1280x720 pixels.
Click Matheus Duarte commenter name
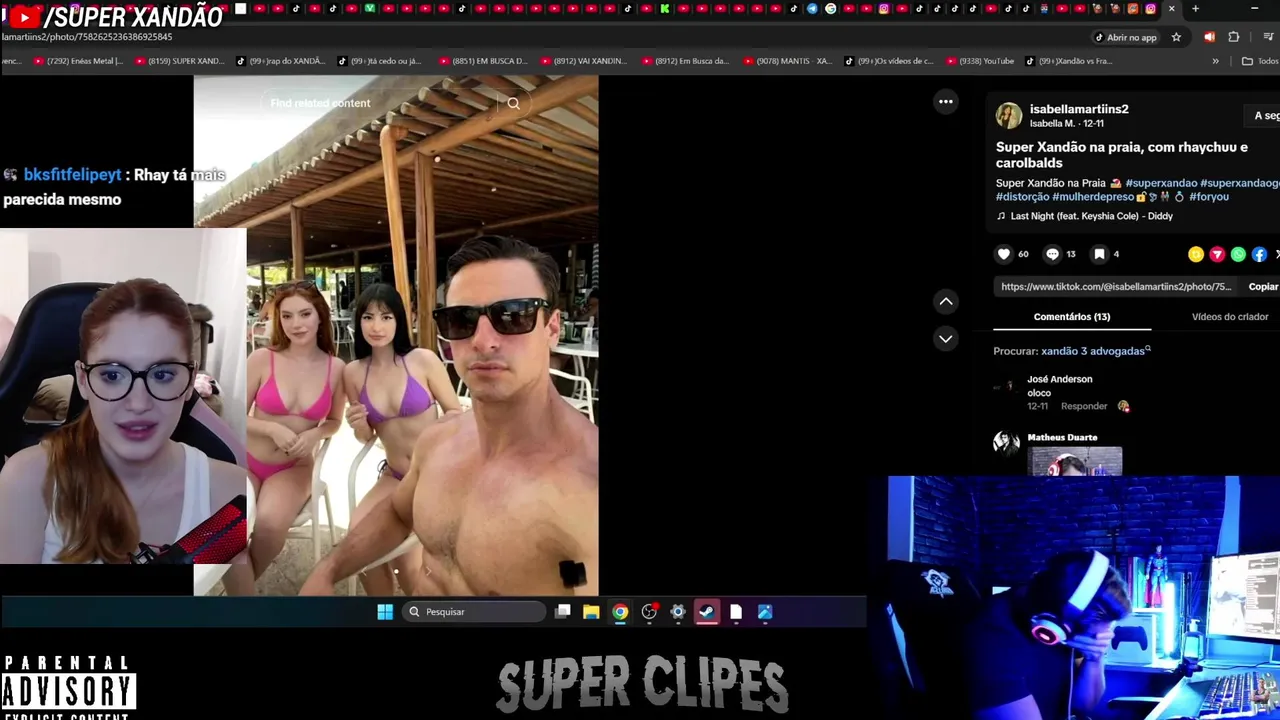pyautogui.click(x=1062, y=437)
